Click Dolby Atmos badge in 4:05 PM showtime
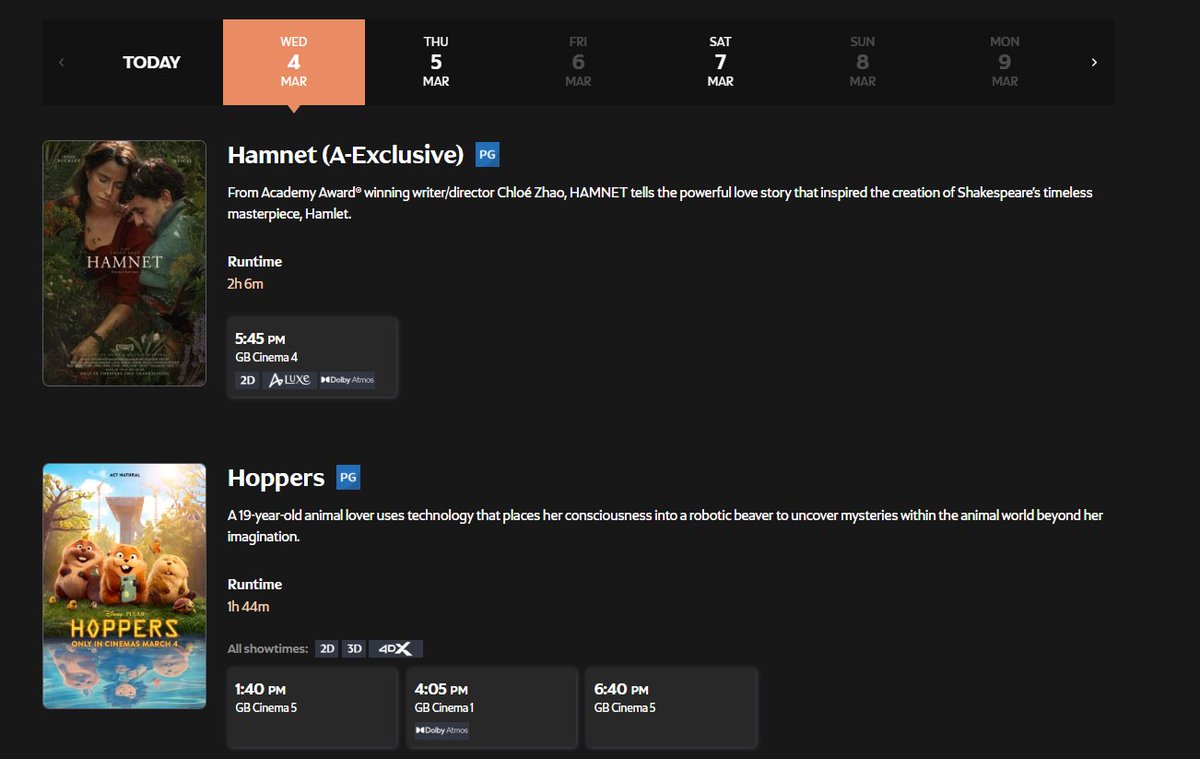Screen dimensions: 1200x759 coord(442,730)
